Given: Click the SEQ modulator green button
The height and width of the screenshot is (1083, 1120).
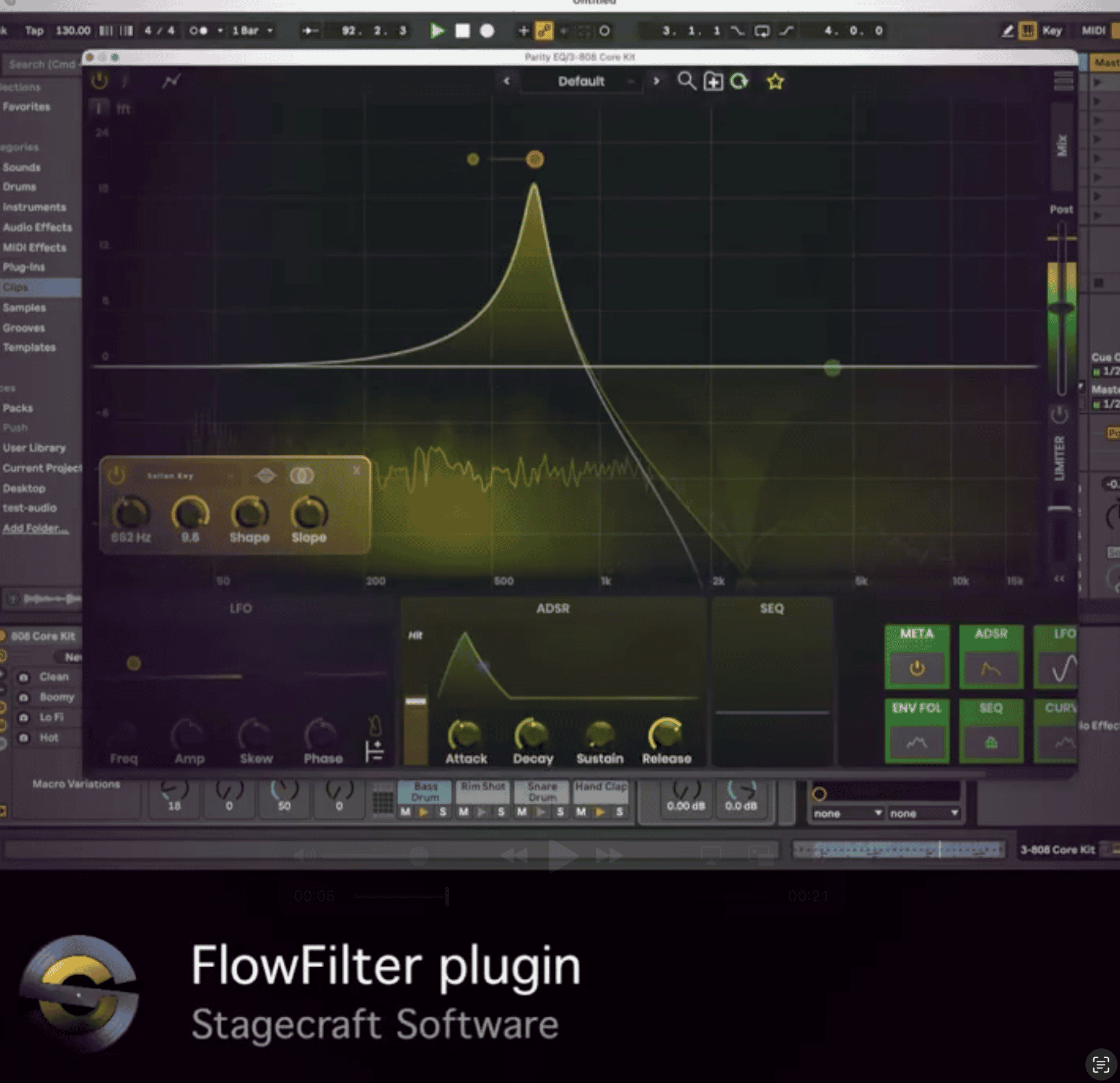Looking at the screenshot, I should 991,731.
